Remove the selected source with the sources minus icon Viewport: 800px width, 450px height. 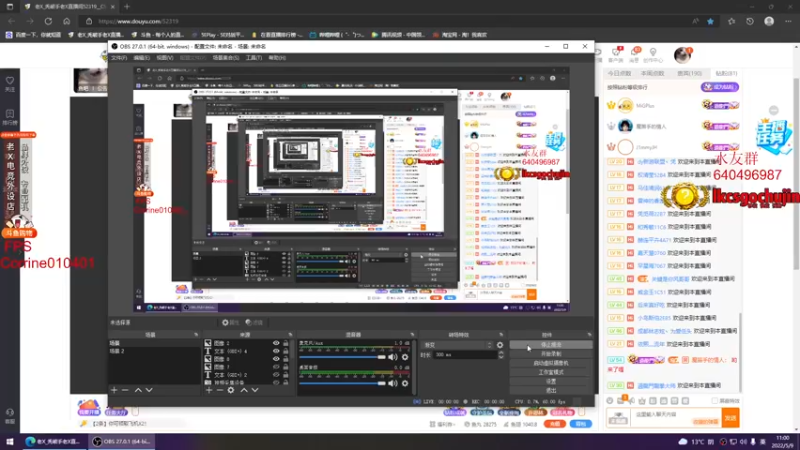pyautogui.click(x=219, y=390)
